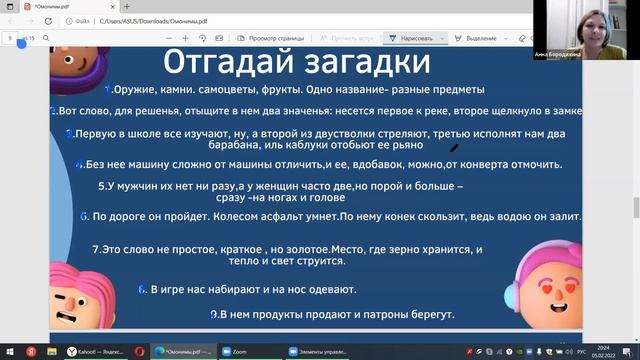Open the Windows Start menu
Viewport: 640px width, 360px height.
(x=9, y=351)
